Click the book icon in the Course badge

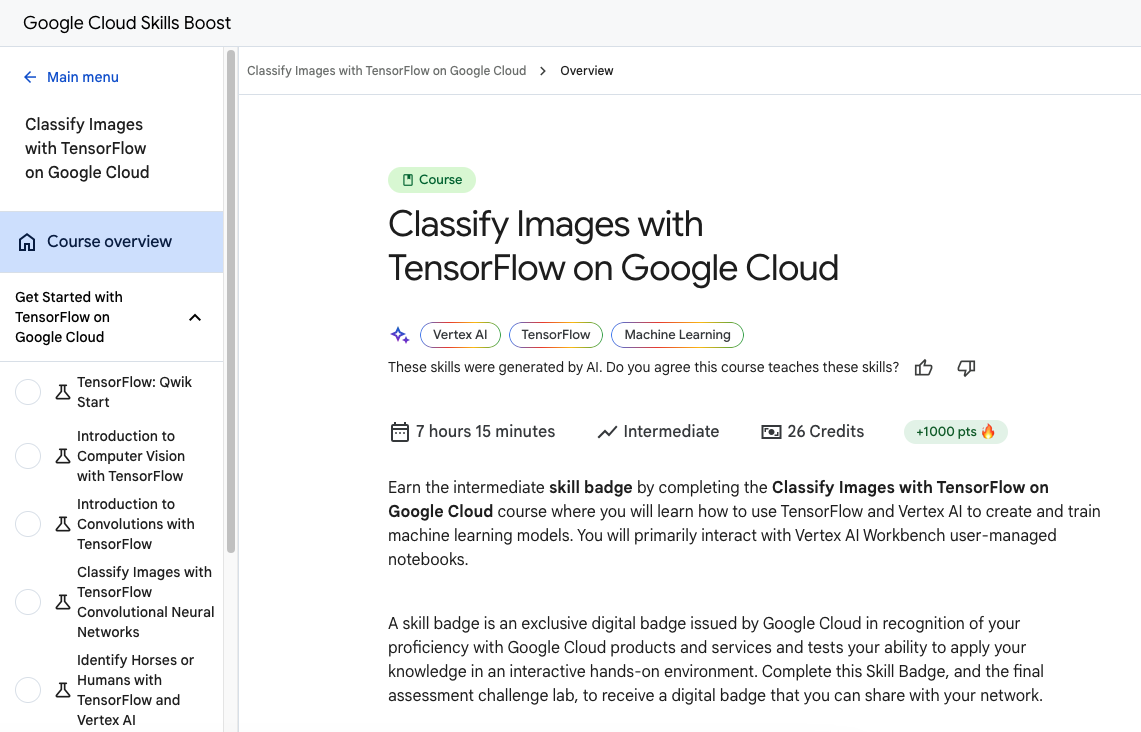(x=408, y=180)
